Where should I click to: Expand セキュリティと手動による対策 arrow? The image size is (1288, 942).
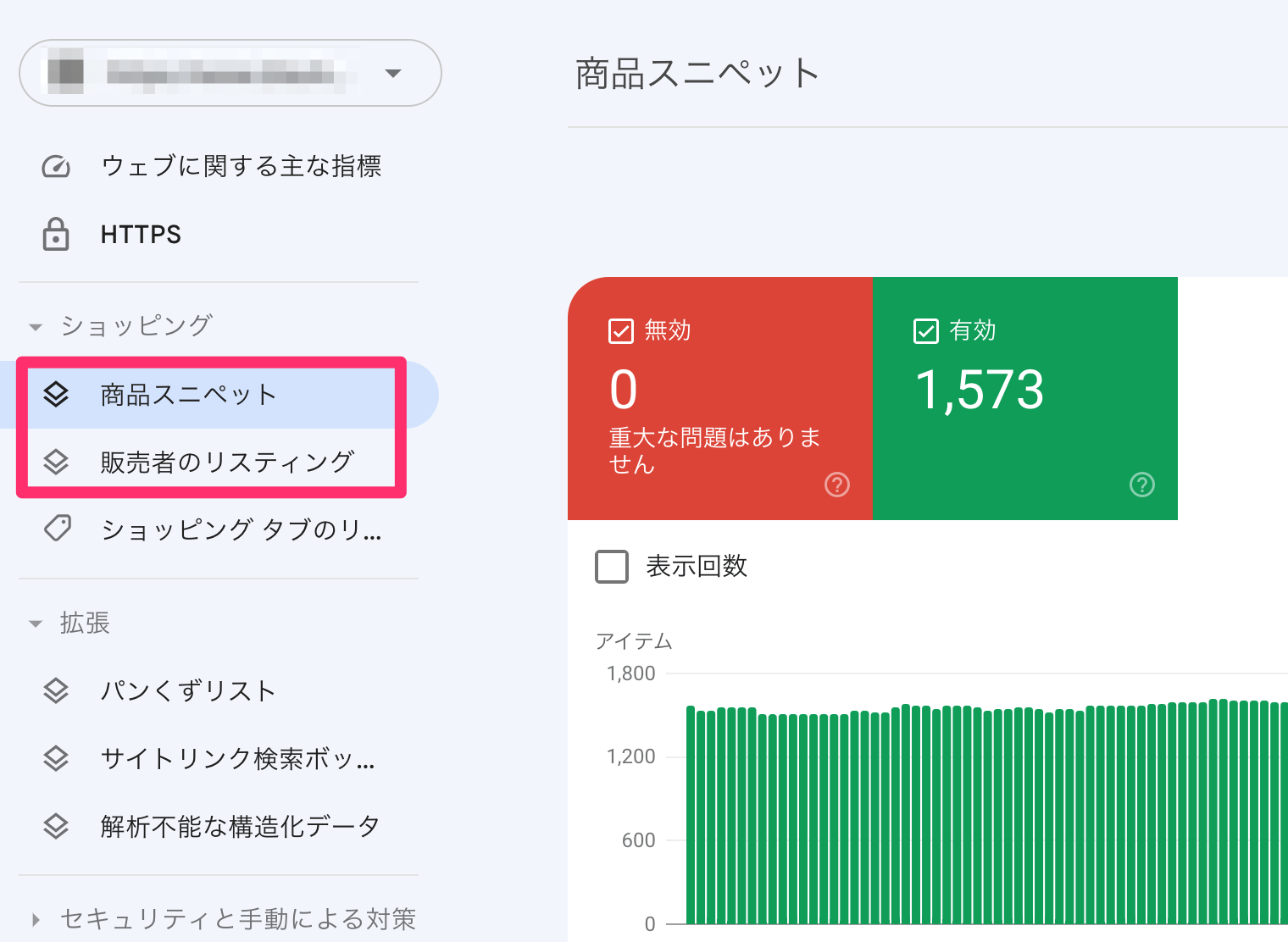tap(35, 919)
